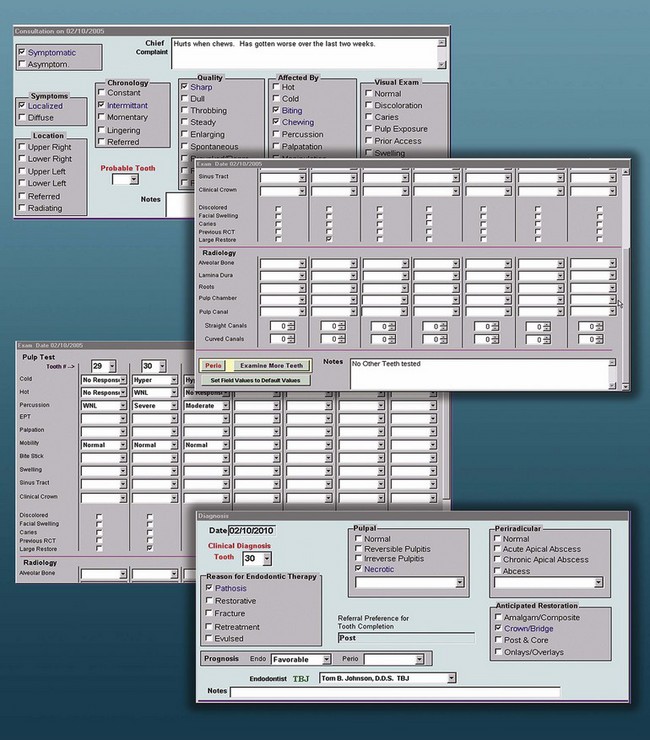Open Percussion dropdown showing Severe
The height and width of the screenshot is (740, 650).
click(174, 405)
